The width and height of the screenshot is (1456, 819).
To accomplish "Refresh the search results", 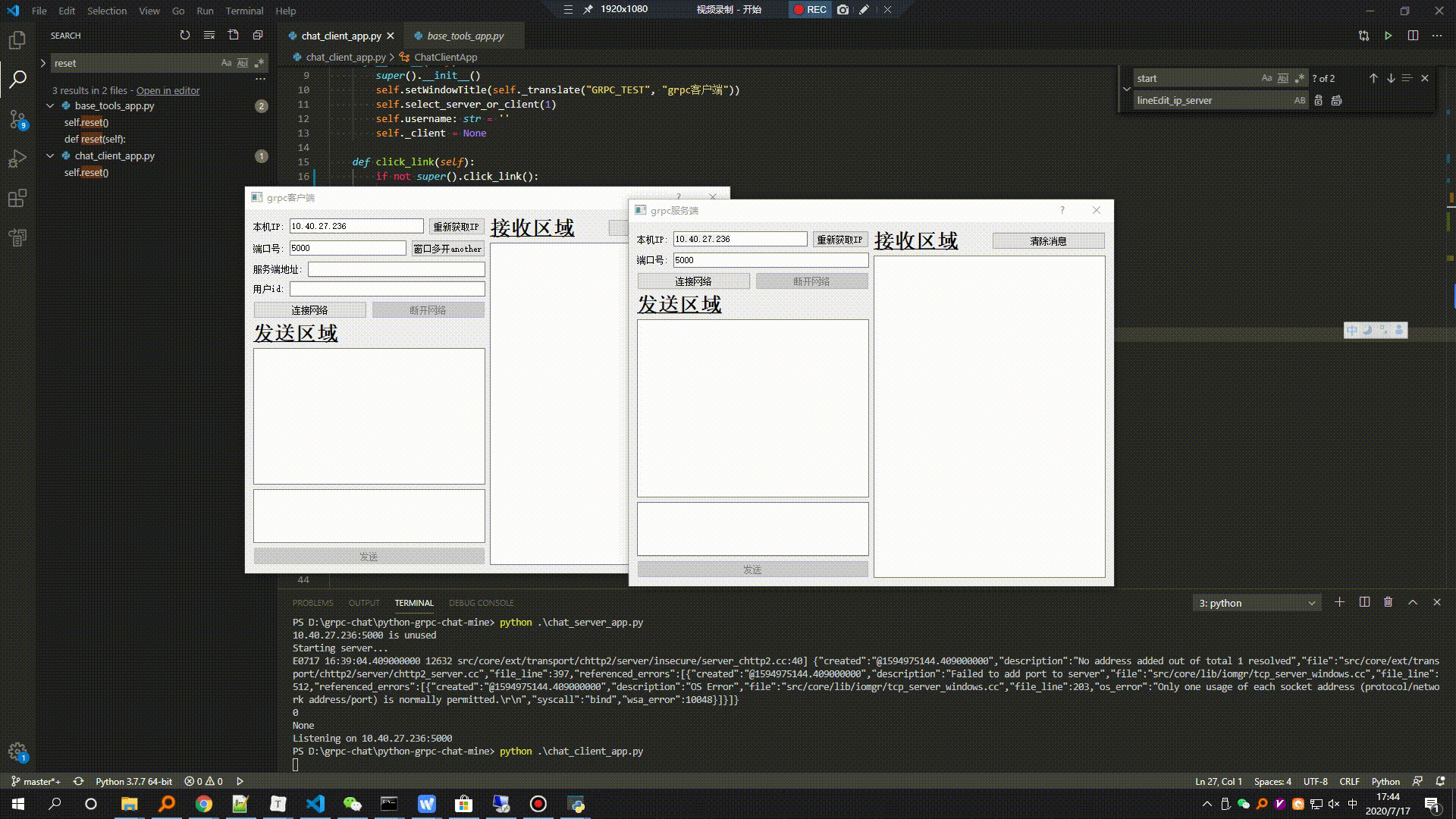I will tap(185, 35).
